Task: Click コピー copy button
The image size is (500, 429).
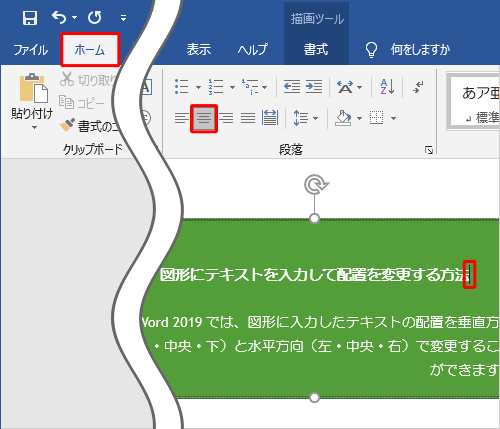Action: (82, 103)
